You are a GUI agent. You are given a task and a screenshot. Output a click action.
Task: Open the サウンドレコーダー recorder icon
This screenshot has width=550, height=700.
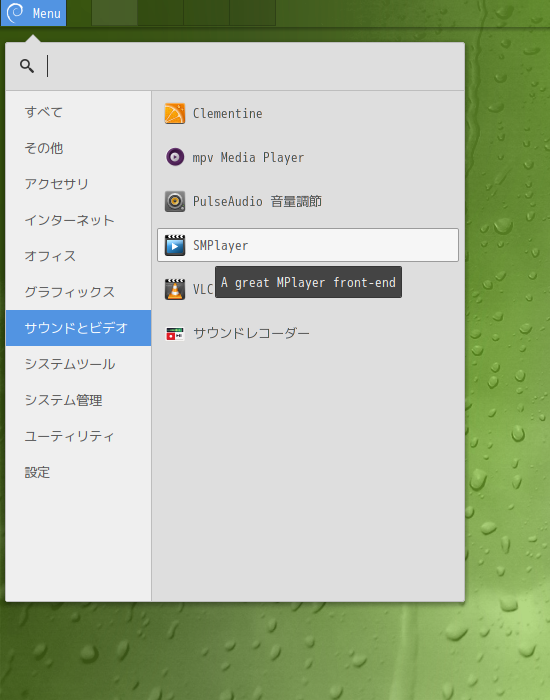175,333
